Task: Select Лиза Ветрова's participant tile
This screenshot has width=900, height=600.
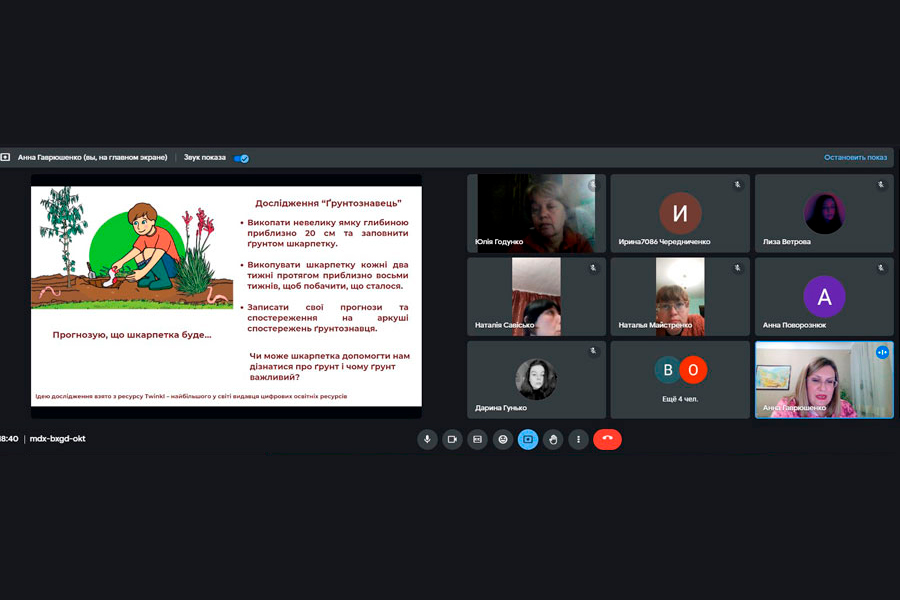Action: coord(824,213)
